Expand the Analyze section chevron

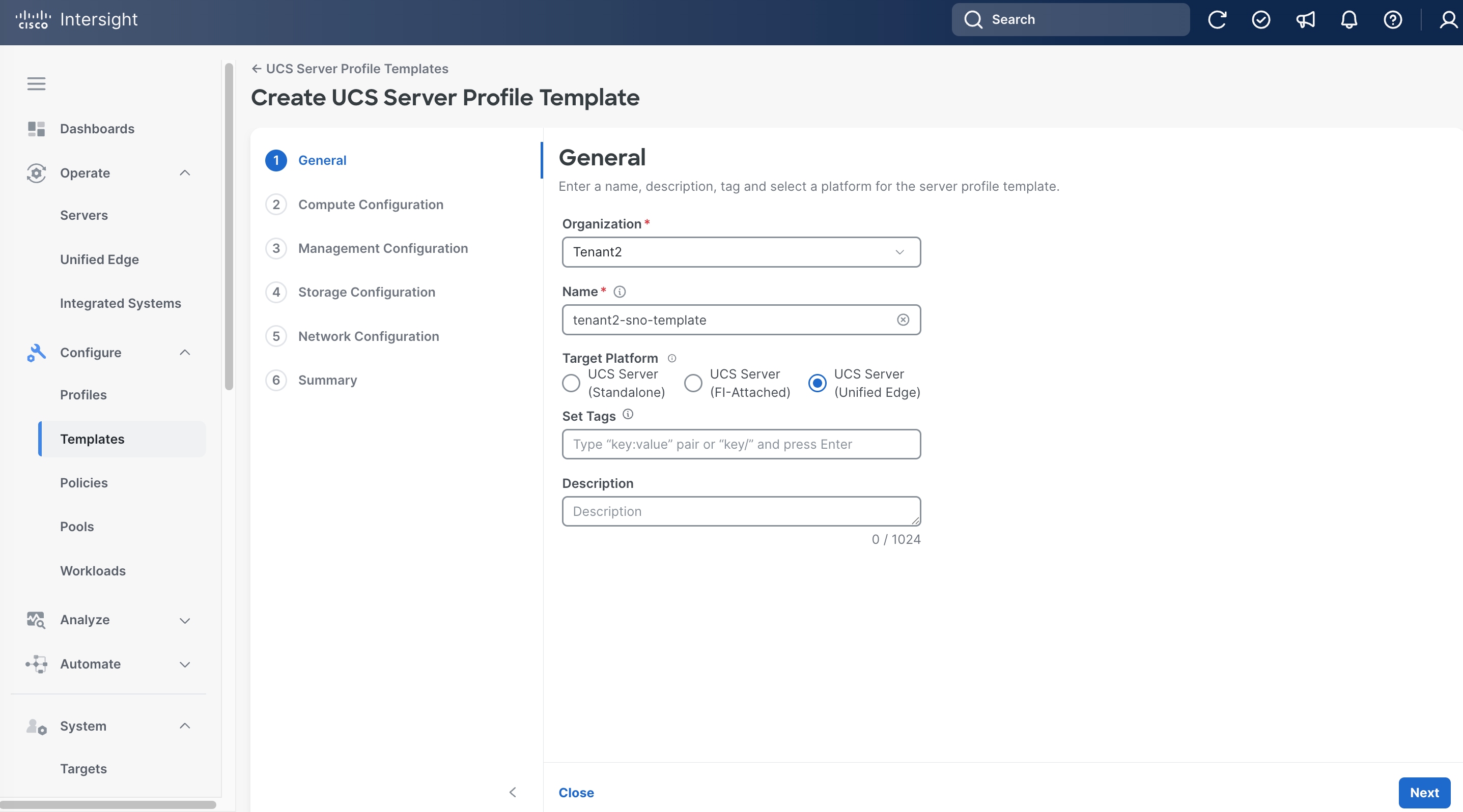point(185,620)
